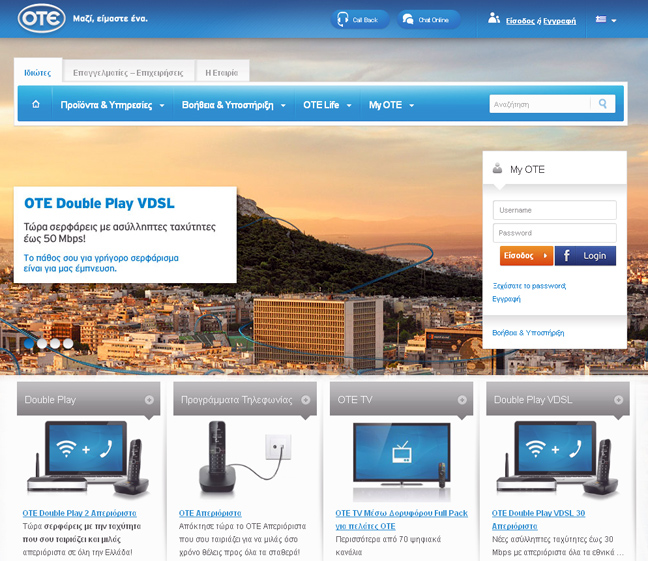Expand the Βοήθεια & Υποστήριξη menu
648x561 pixels.
pyautogui.click(x=234, y=105)
